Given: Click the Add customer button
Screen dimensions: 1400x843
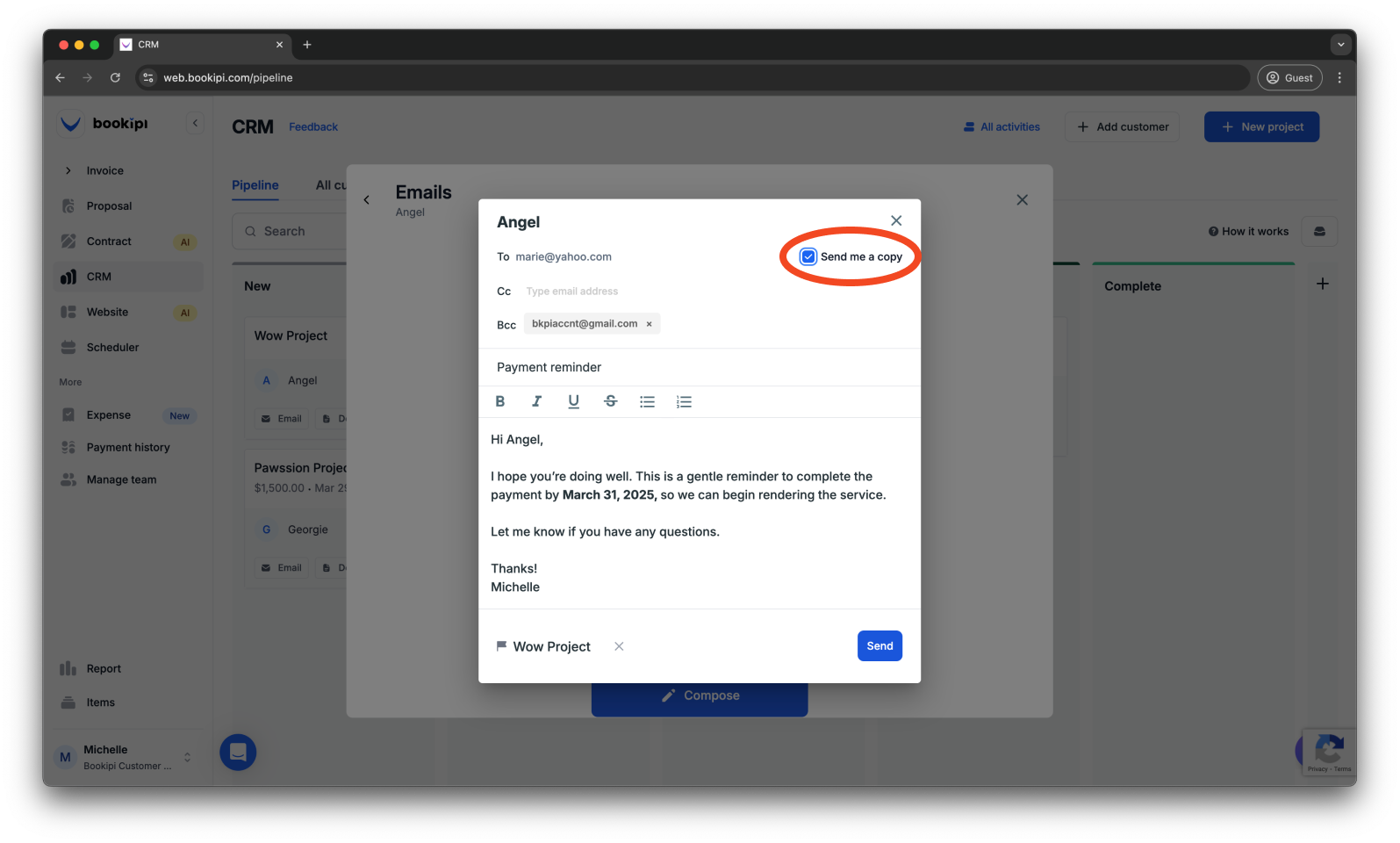Looking at the screenshot, I should pos(1122,126).
